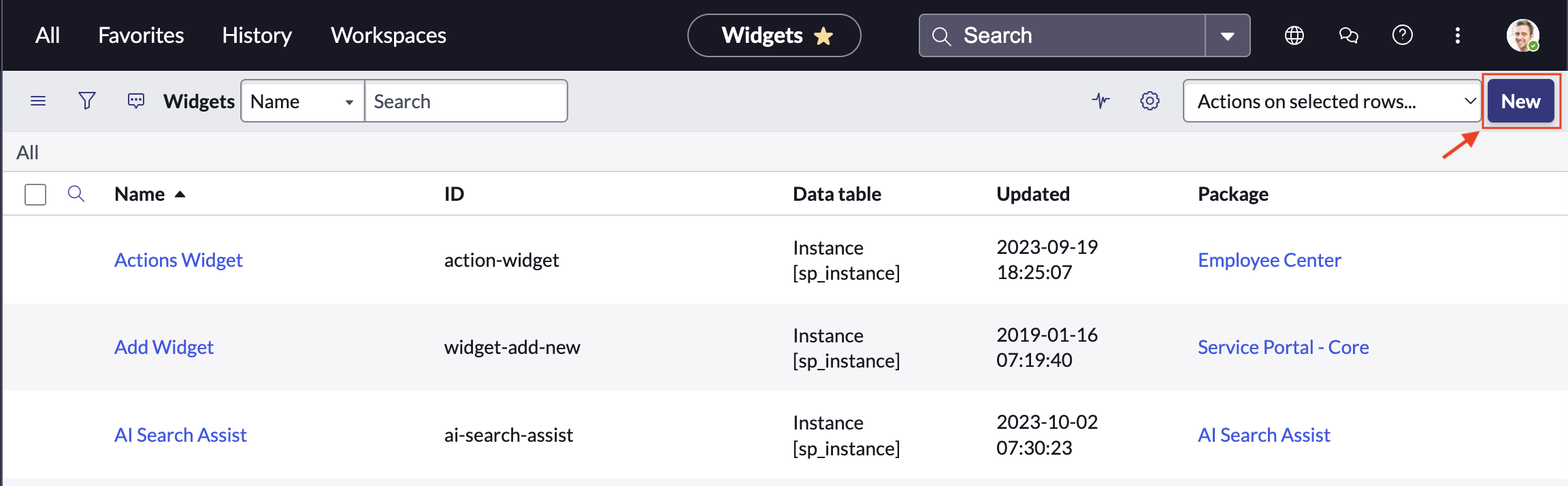Select Data table cell in Add Widget row
1568x486 pixels.
(x=847, y=348)
